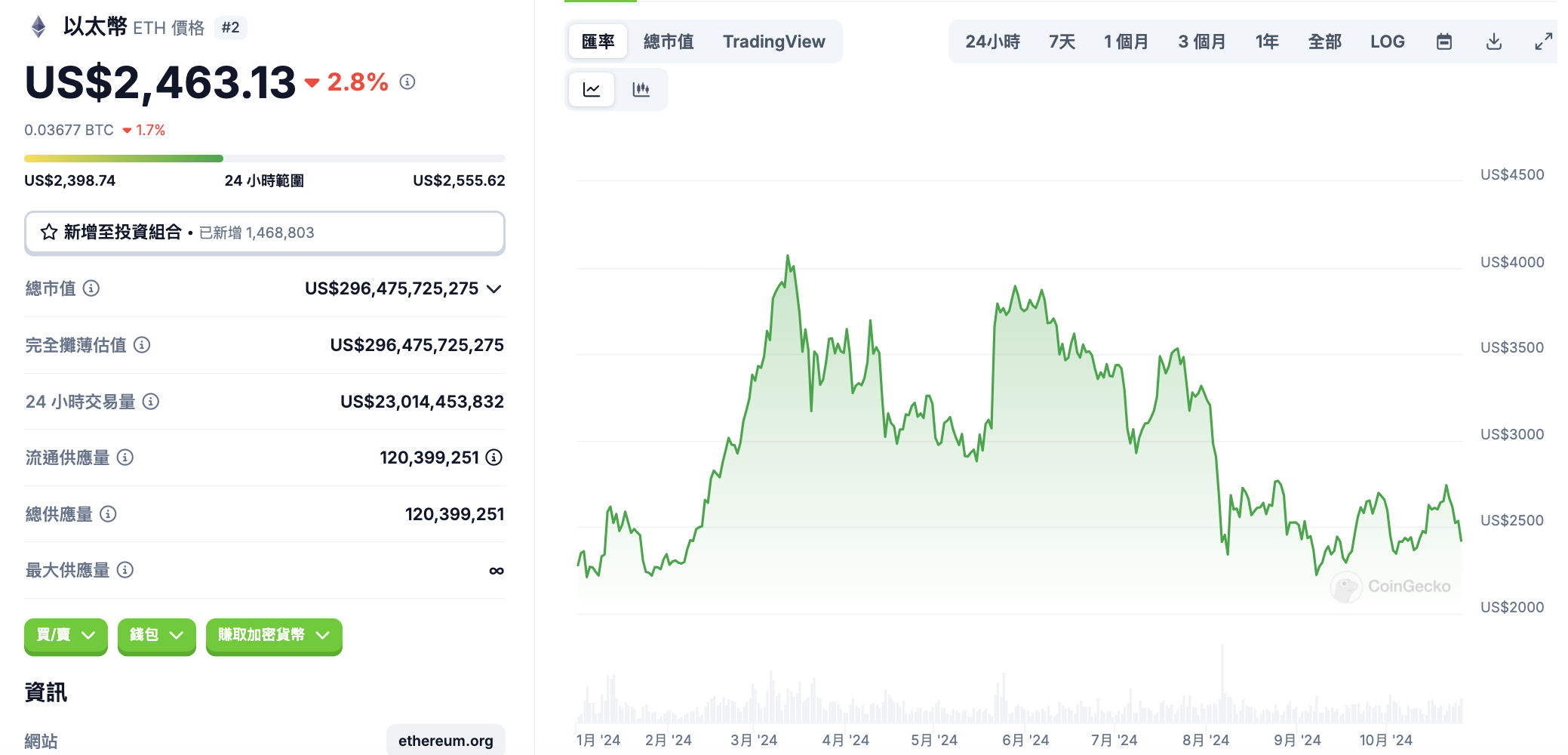Click the 24-hour price range bar
1568x755 pixels.
coord(264,159)
